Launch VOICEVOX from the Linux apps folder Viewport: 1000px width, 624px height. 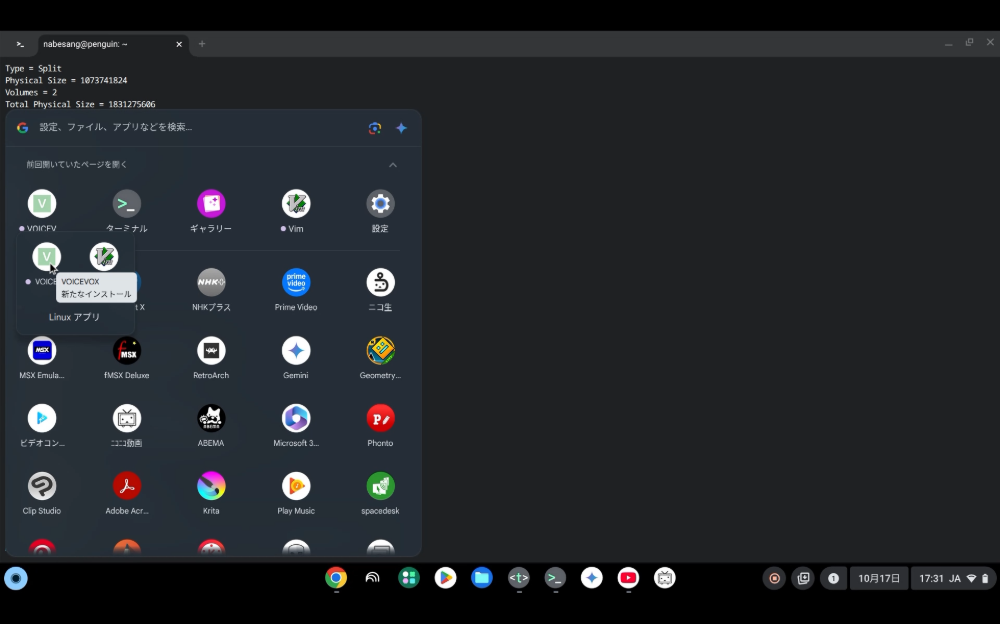click(46, 256)
